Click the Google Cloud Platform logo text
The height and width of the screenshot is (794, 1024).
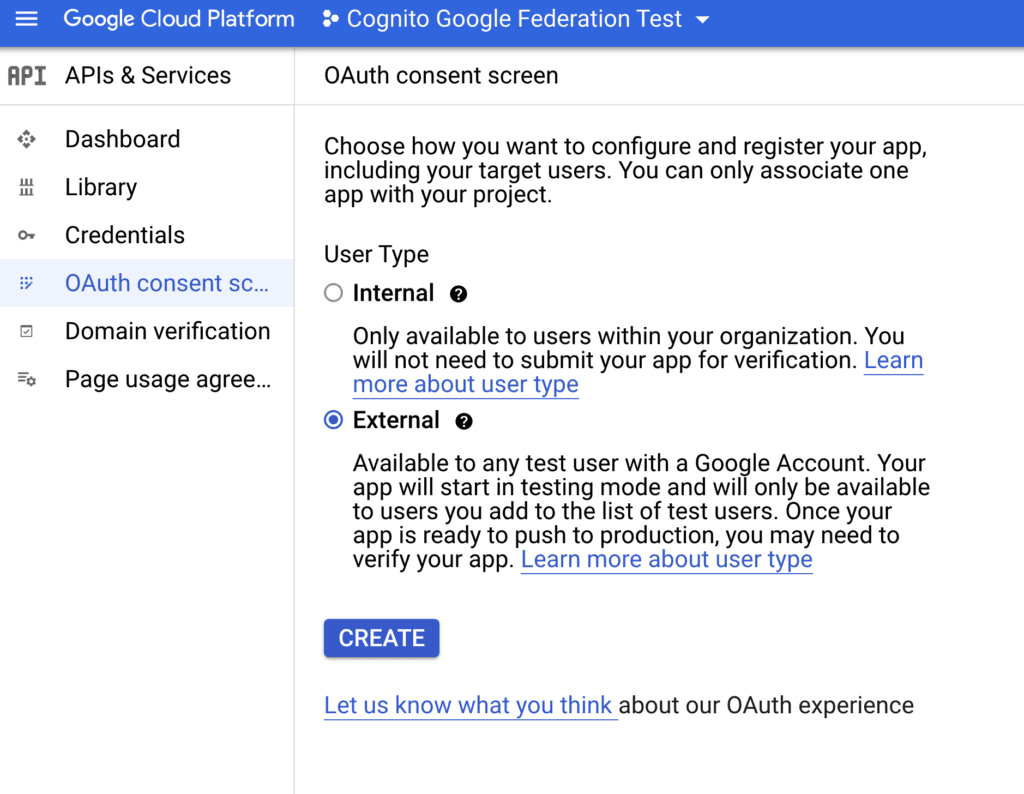[179, 19]
